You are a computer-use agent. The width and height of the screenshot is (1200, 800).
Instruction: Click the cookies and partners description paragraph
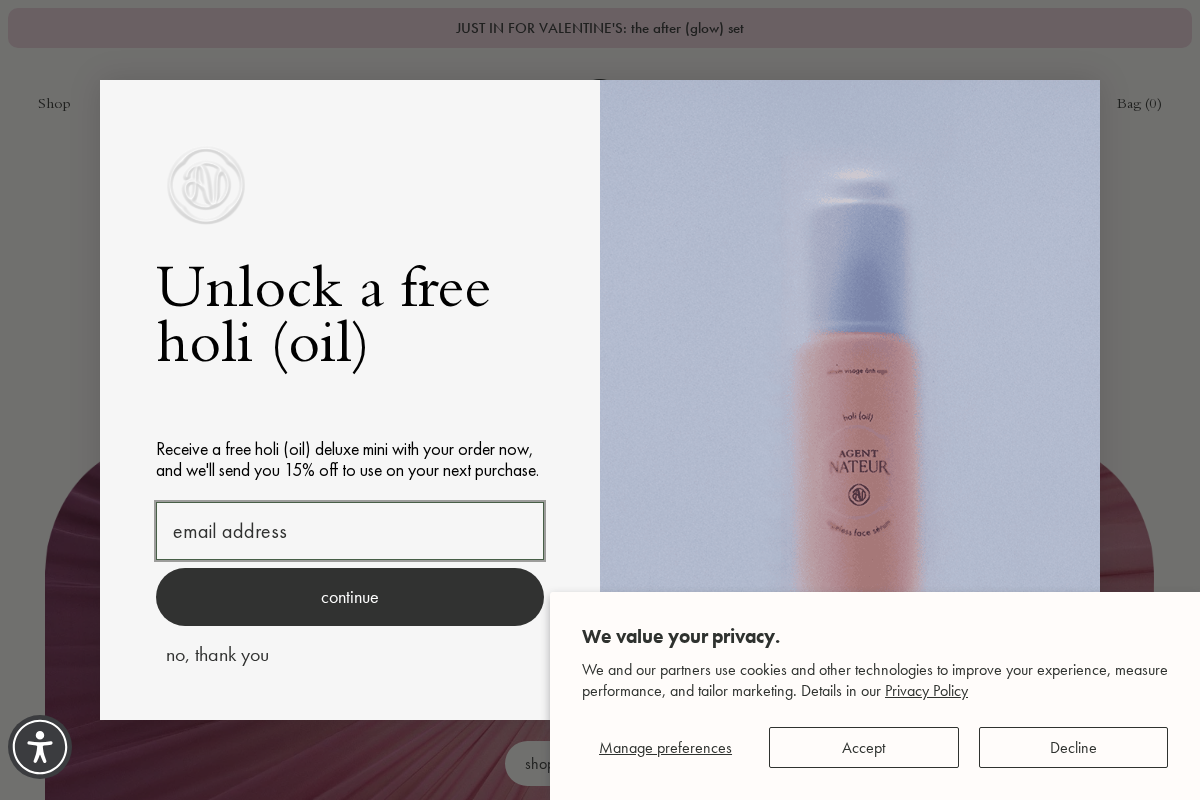pos(875,680)
